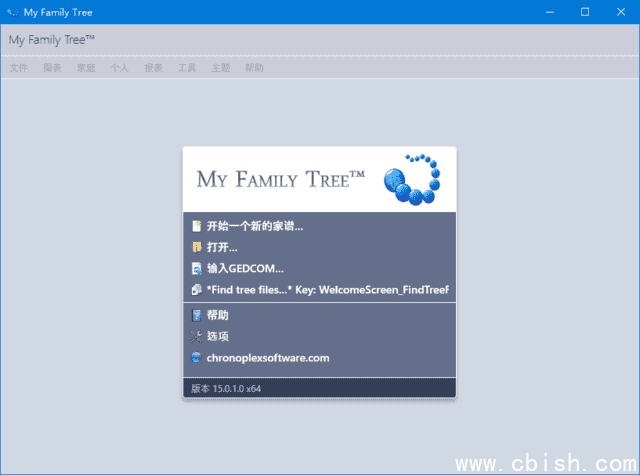
Task: Maximize the My Family Tree window
Action: [x=585, y=12]
